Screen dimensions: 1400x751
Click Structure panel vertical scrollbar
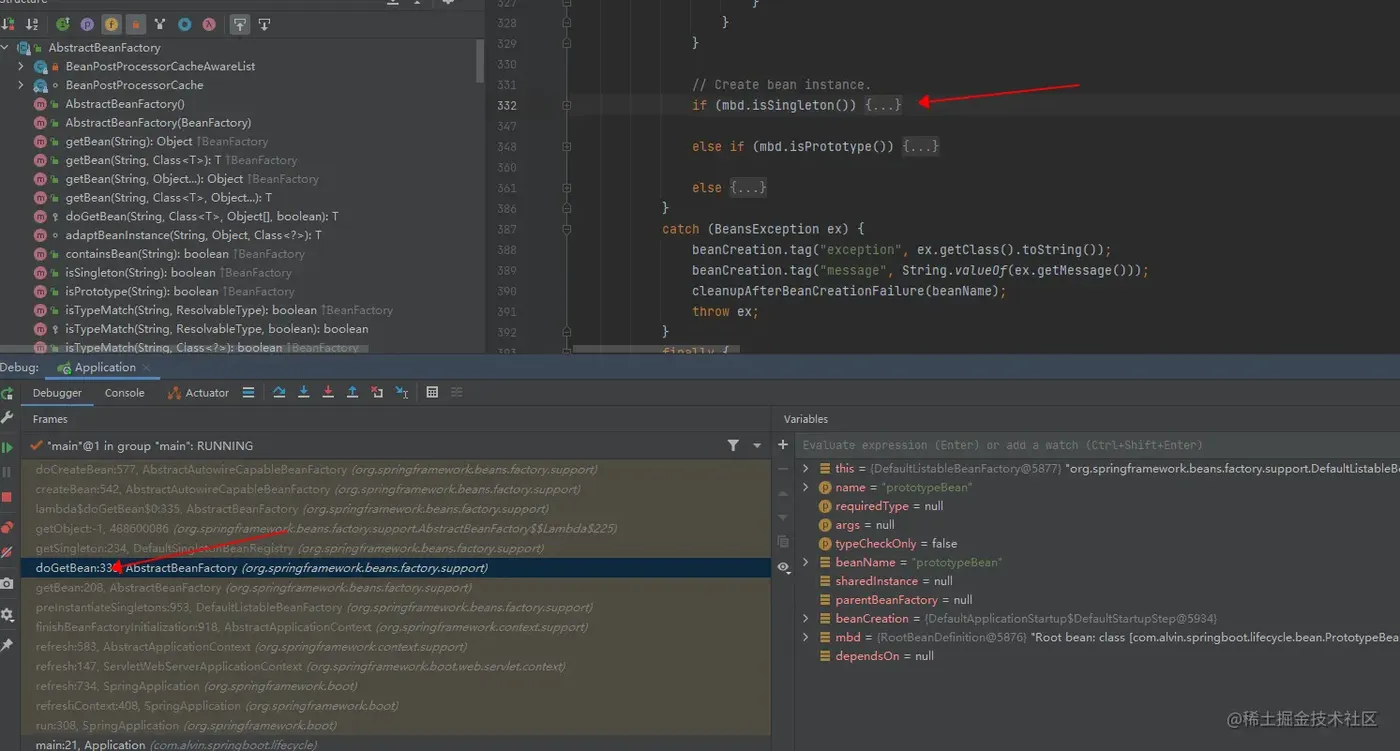pos(481,60)
